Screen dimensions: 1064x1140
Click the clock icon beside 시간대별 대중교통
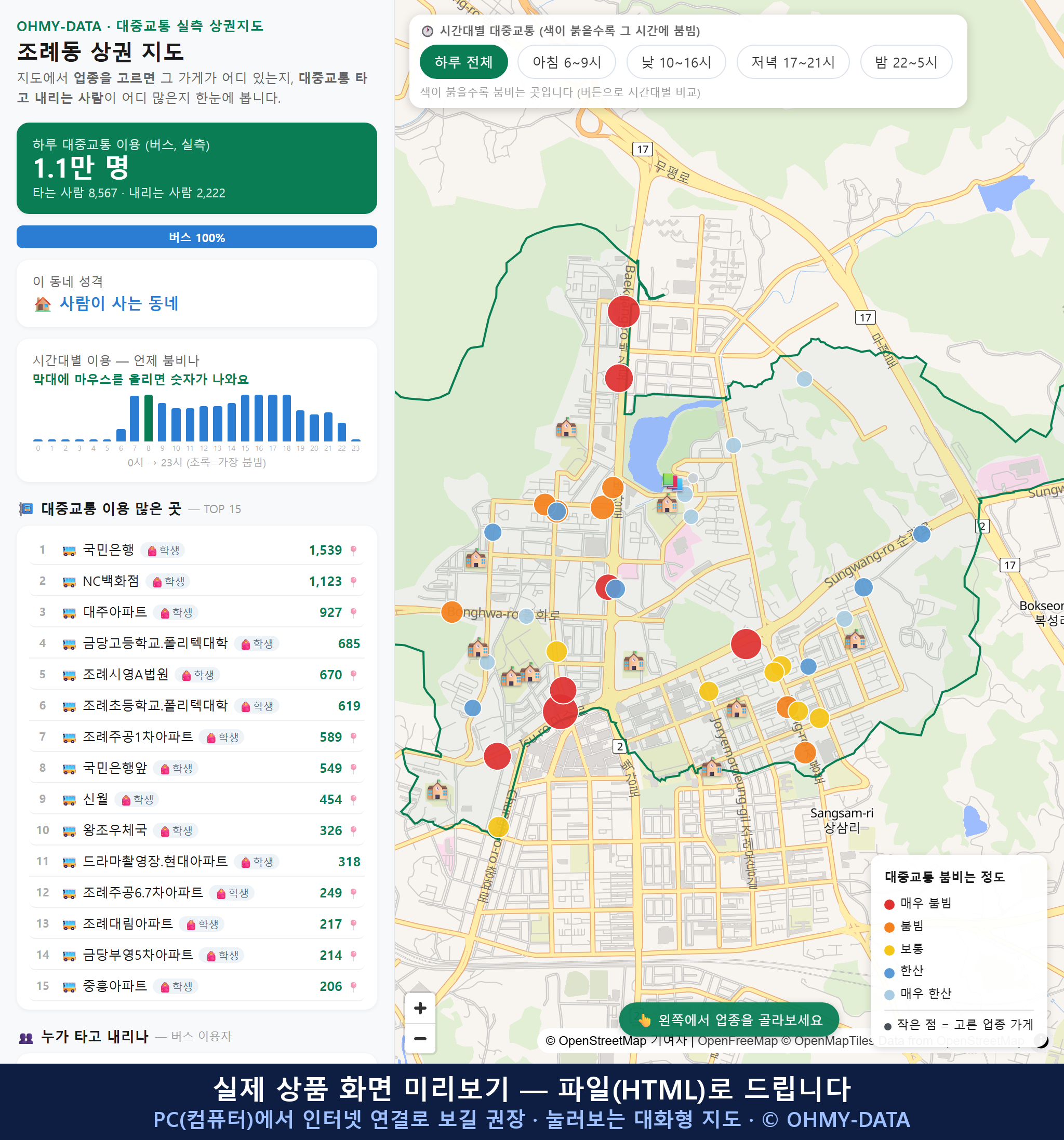pyautogui.click(x=428, y=31)
